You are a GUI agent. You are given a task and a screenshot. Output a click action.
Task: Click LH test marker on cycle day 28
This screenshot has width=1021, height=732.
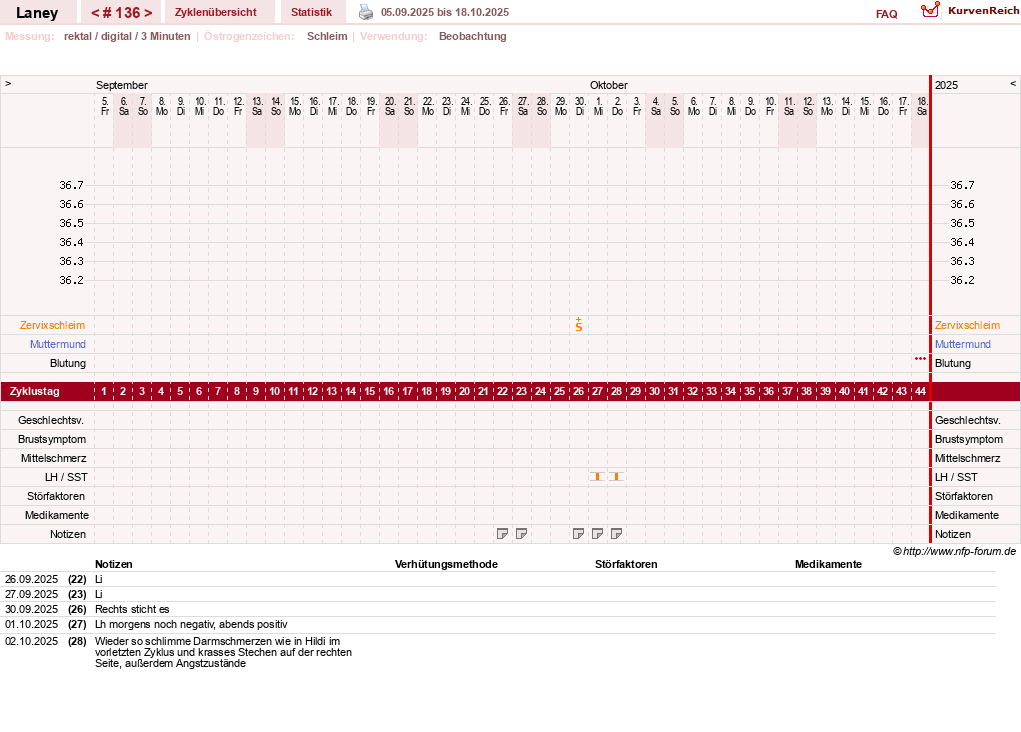coord(616,477)
